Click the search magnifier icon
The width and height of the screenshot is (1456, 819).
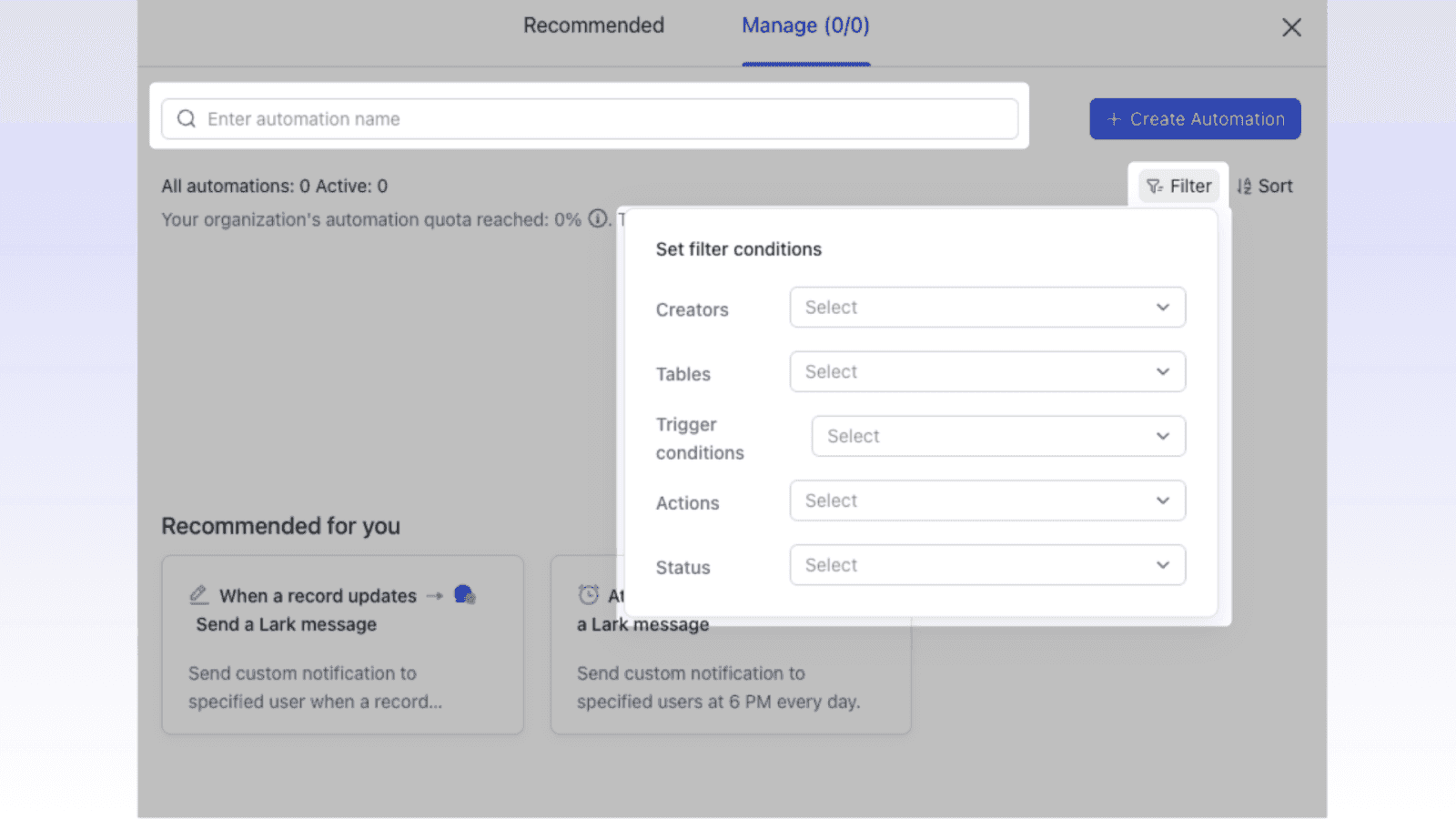pos(186,118)
